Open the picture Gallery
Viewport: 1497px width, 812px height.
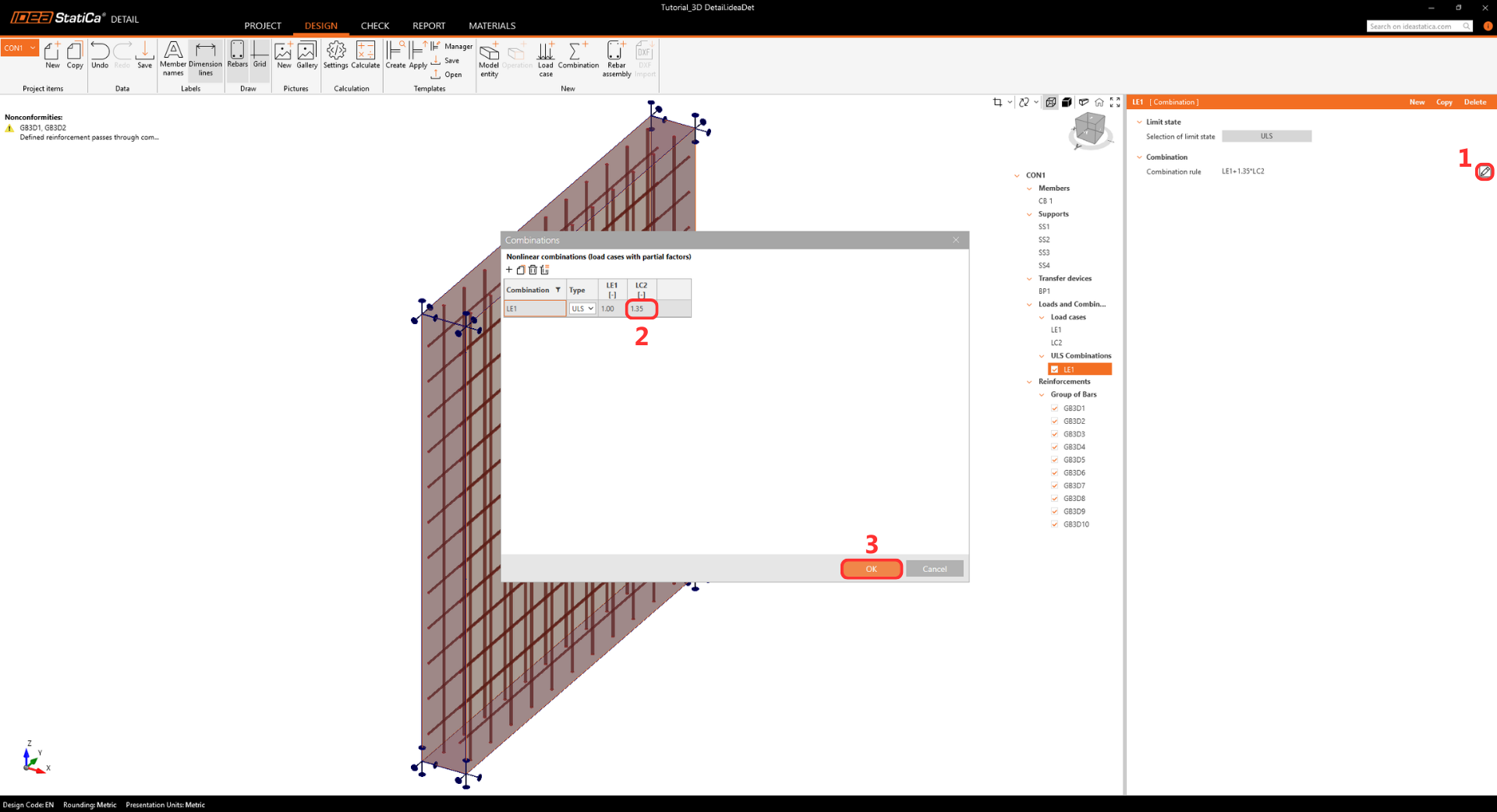tap(306, 55)
